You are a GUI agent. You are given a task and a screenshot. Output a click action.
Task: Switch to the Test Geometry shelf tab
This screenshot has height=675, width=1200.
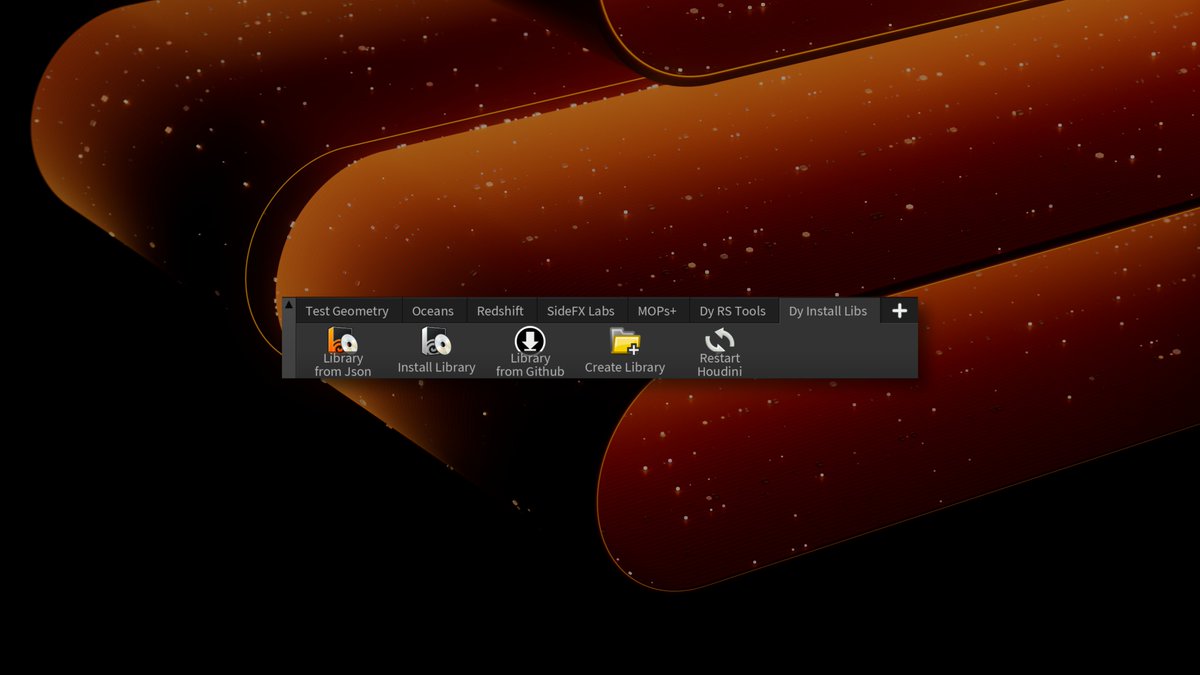click(x=347, y=310)
